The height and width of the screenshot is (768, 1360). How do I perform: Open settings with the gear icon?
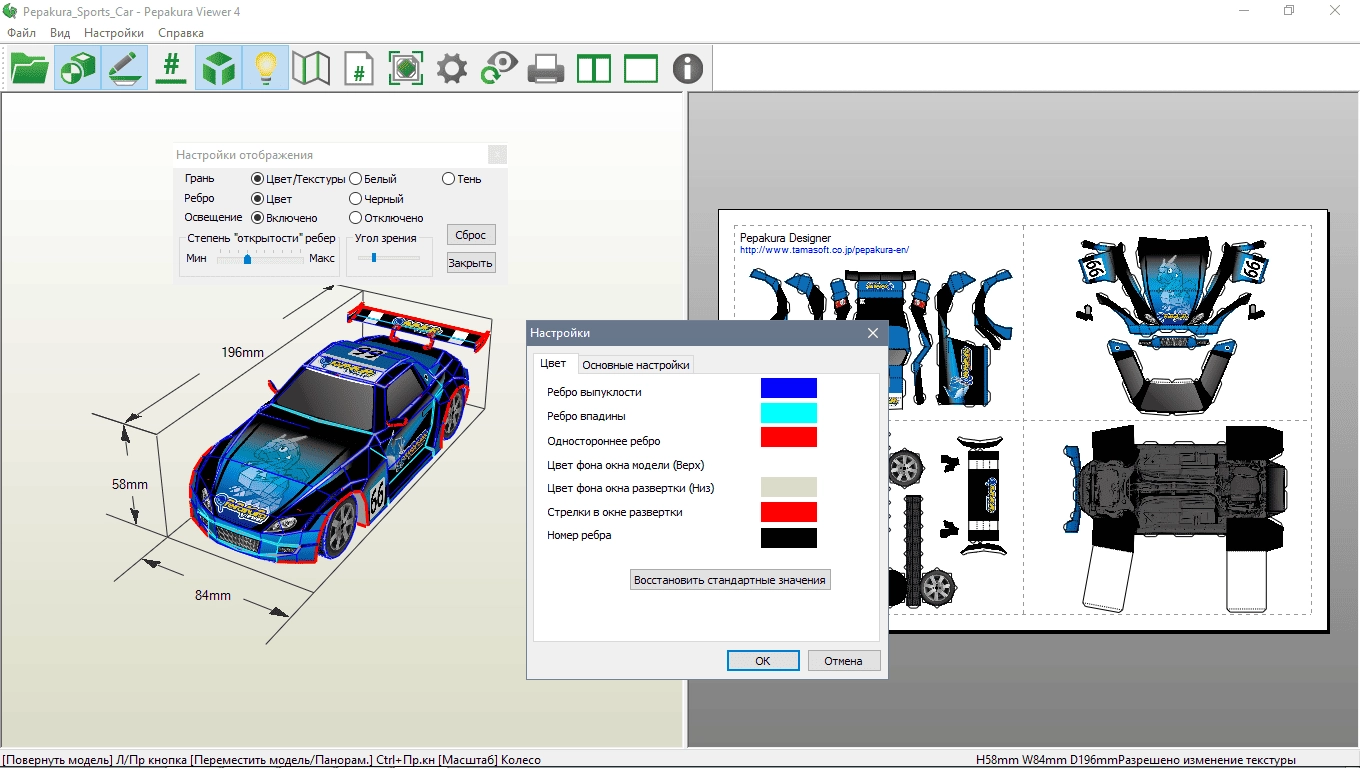tap(452, 68)
